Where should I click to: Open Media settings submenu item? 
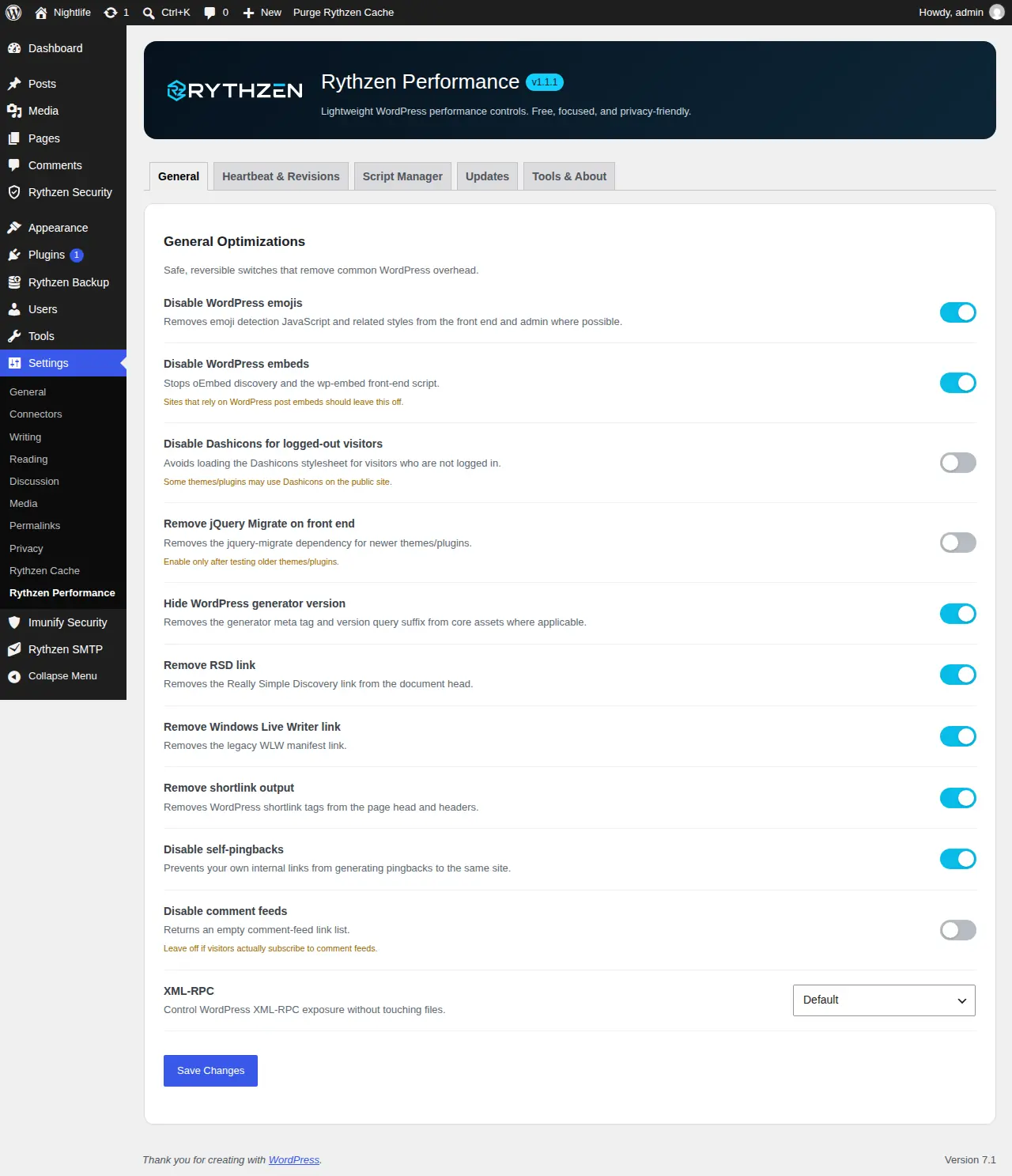pyautogui.click(x=63, y=504)
